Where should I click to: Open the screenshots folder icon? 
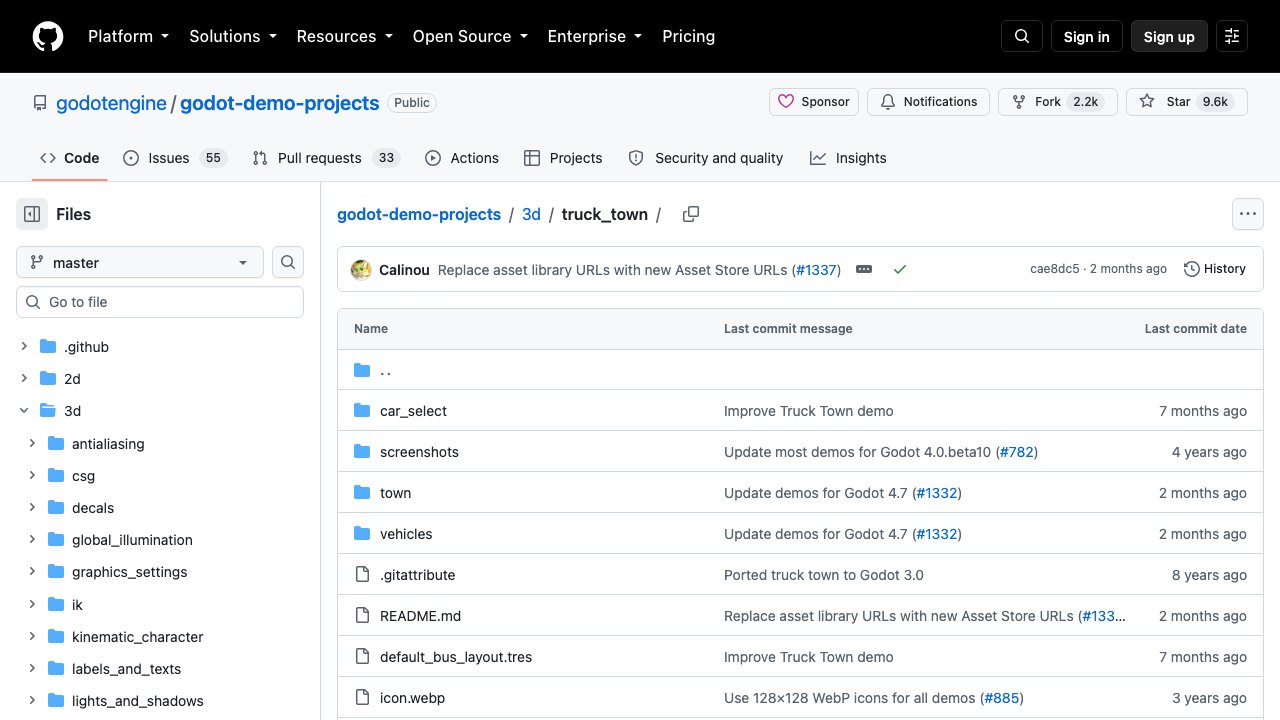click(362, 452)
